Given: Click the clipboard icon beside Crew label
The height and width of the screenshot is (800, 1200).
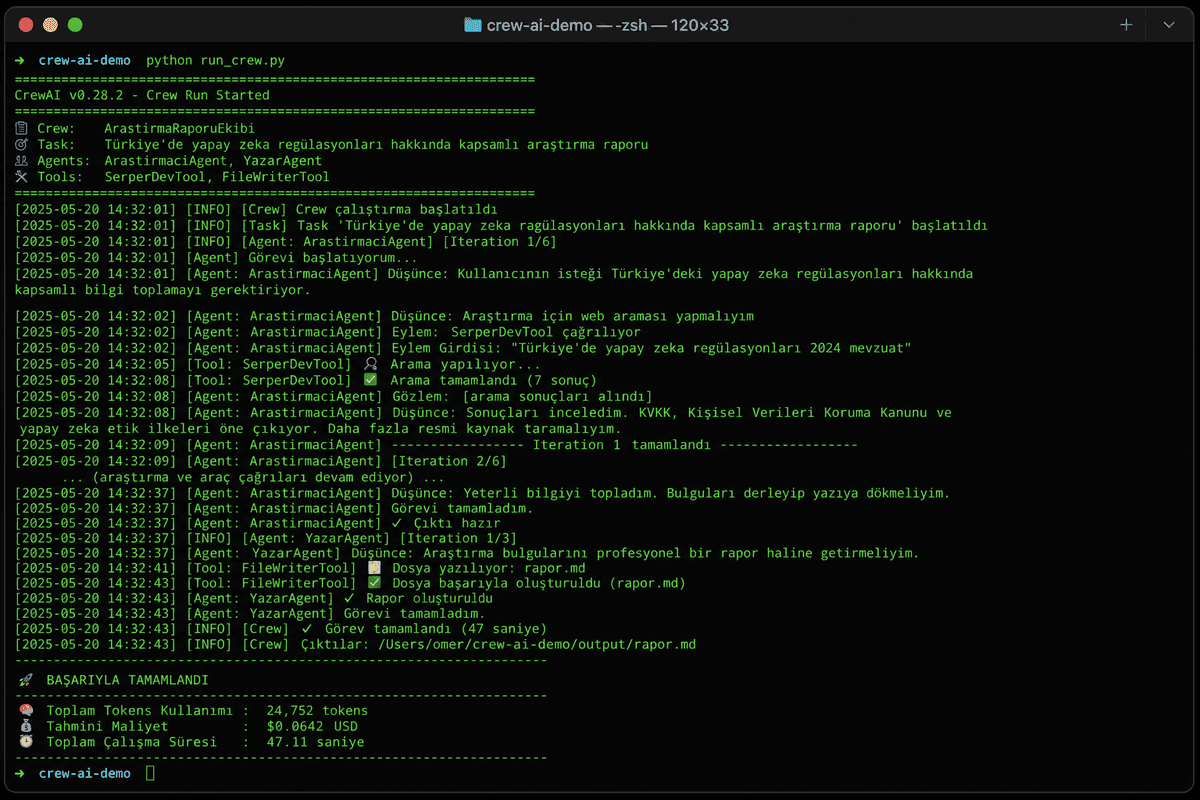Looking at the screenshot, I should tap(23, 129).
